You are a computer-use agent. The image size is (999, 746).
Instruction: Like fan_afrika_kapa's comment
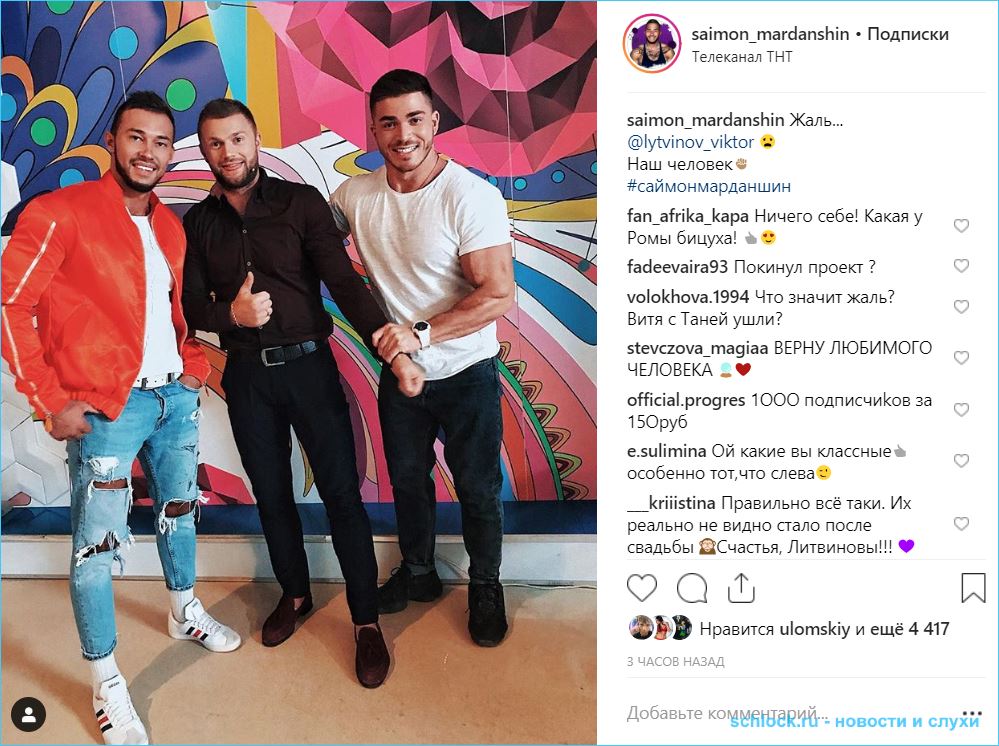pyautogui.click(x=961, y=226)
